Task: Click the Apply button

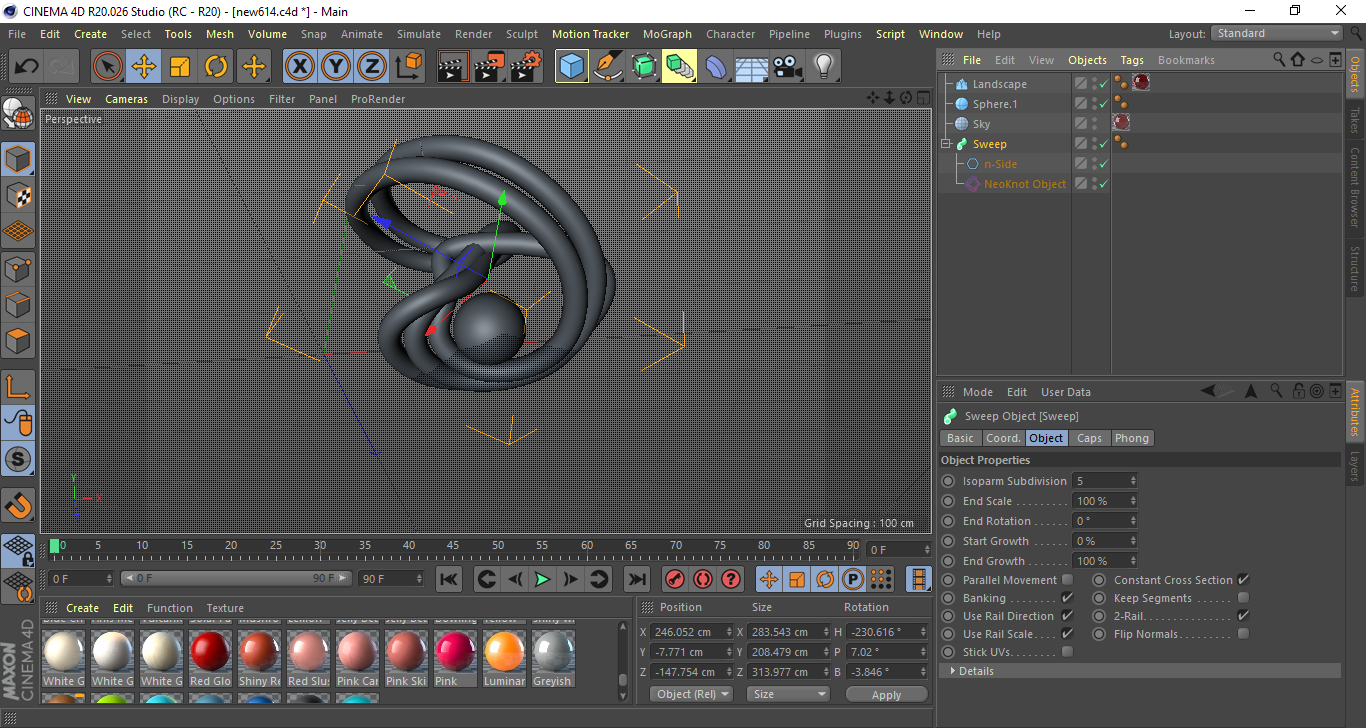Action: 886,693
